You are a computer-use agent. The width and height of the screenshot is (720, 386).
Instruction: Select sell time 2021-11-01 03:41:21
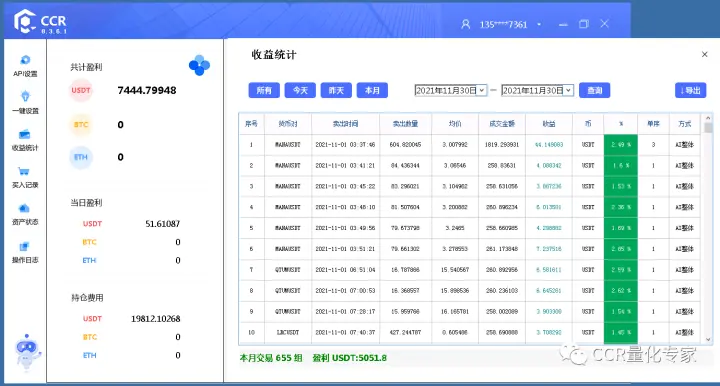[345, 165]
